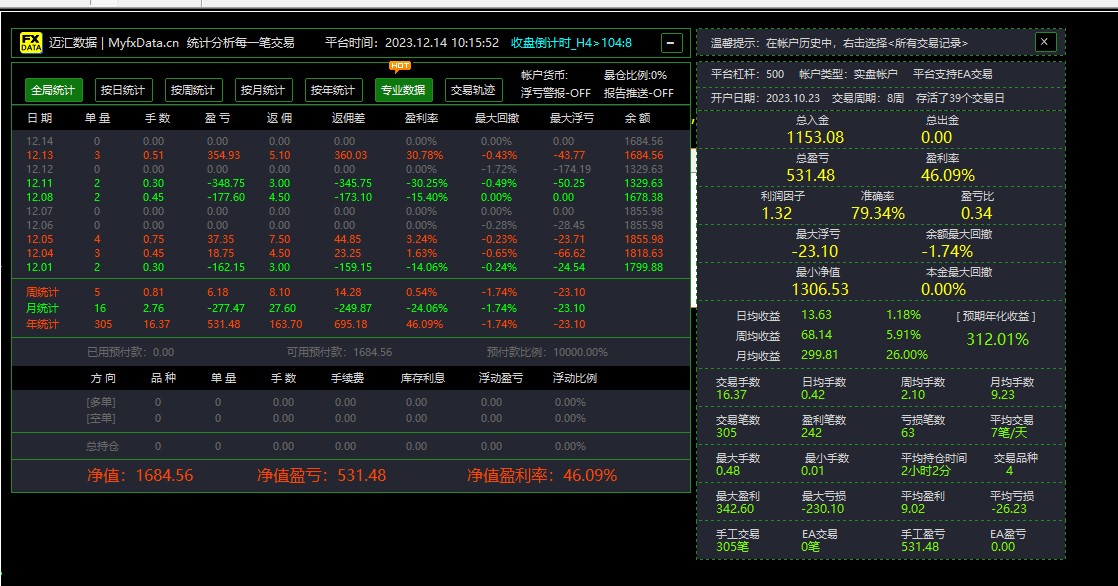Click the 最小净值 1306.53 value
The height and width of the screenshot is (586, 1118).
[820, 289]
